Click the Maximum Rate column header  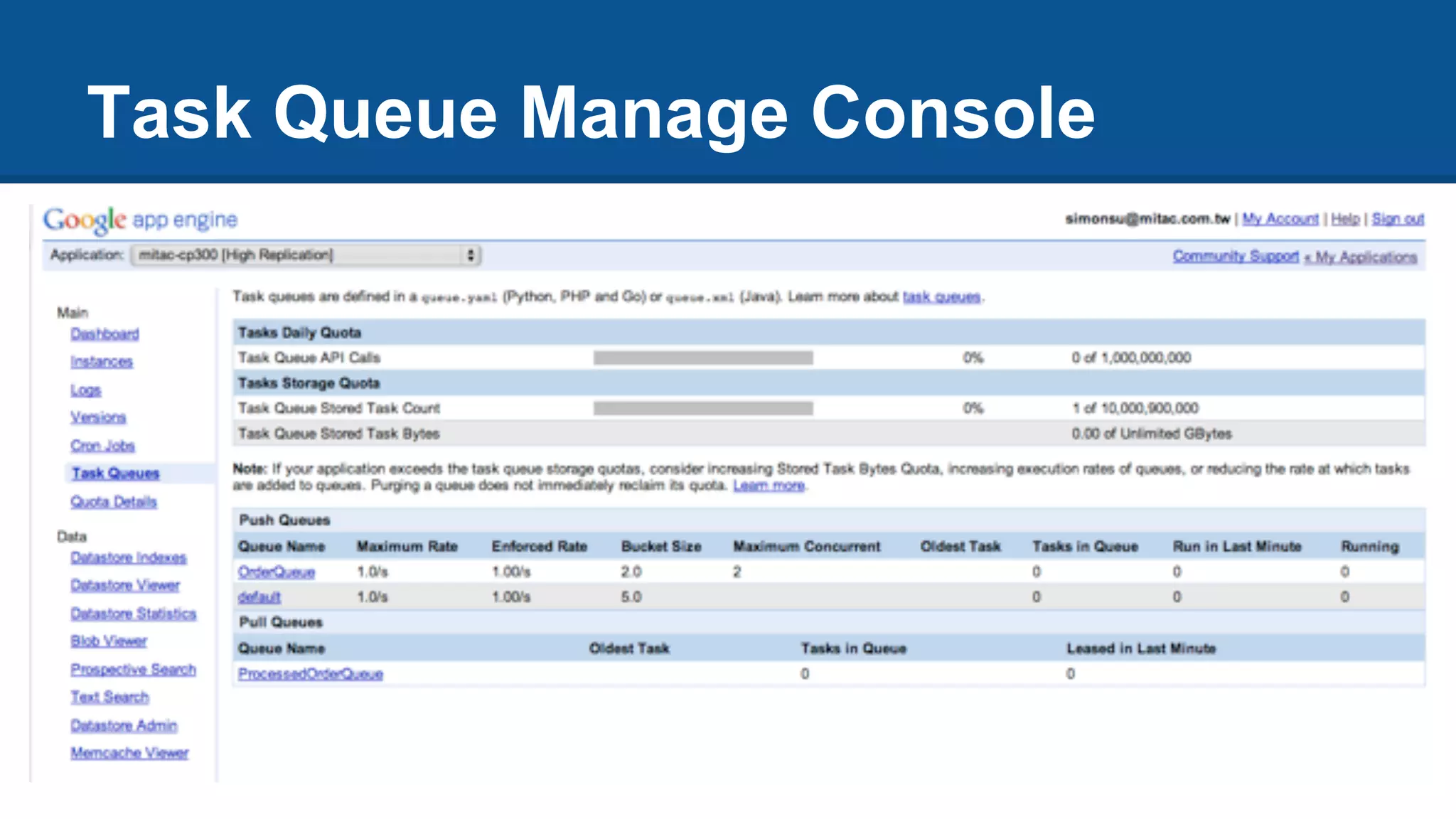407,547
